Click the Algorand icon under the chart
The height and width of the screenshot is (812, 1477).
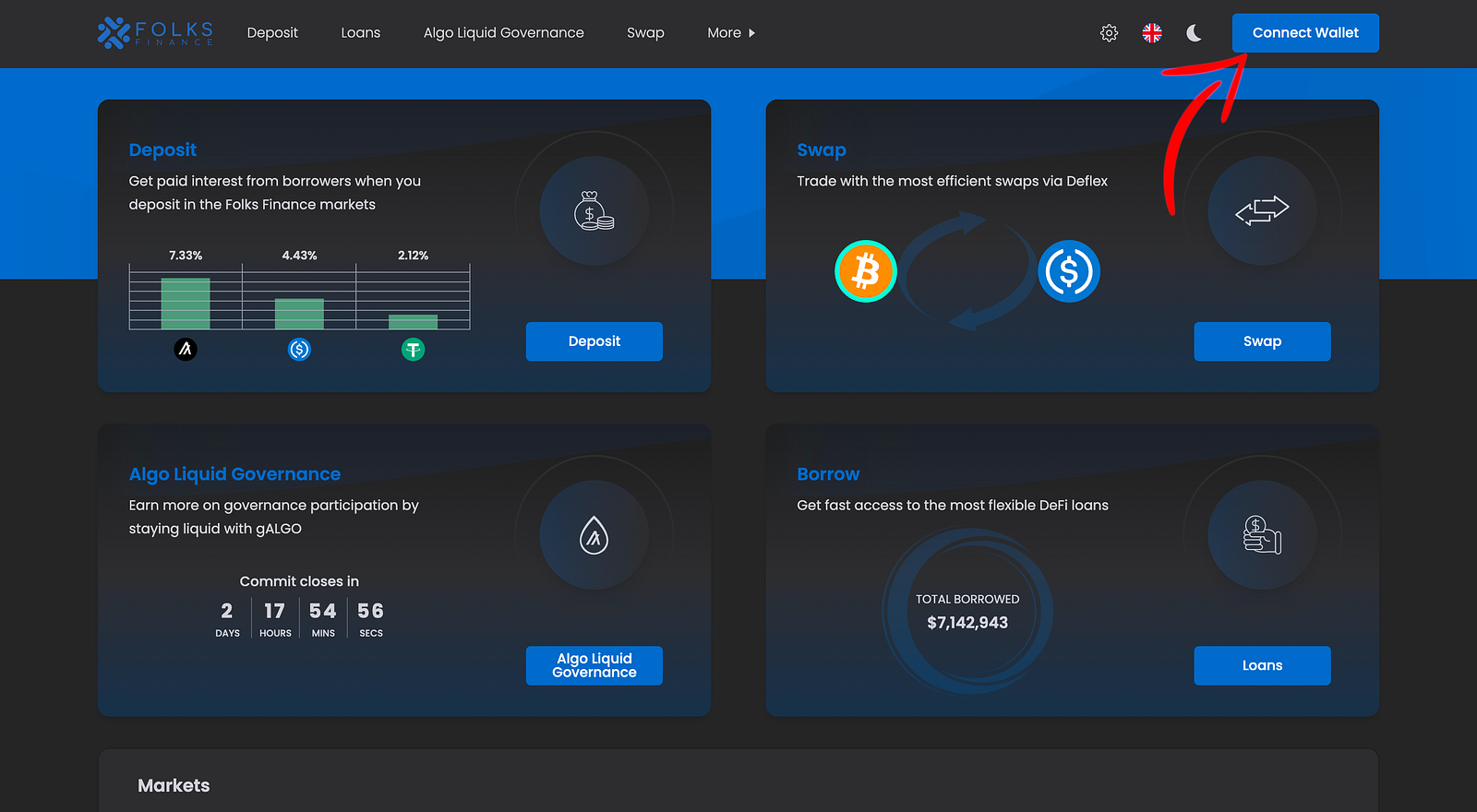[186, 350]
